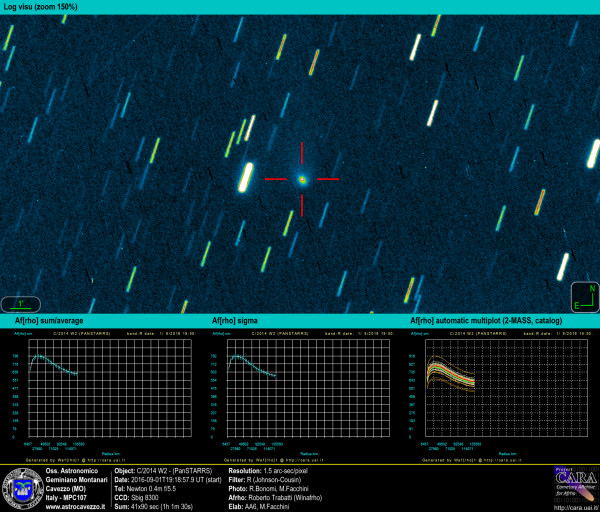
Task: Select the Af[rho] sum/average plot
Action: point(100,391)
